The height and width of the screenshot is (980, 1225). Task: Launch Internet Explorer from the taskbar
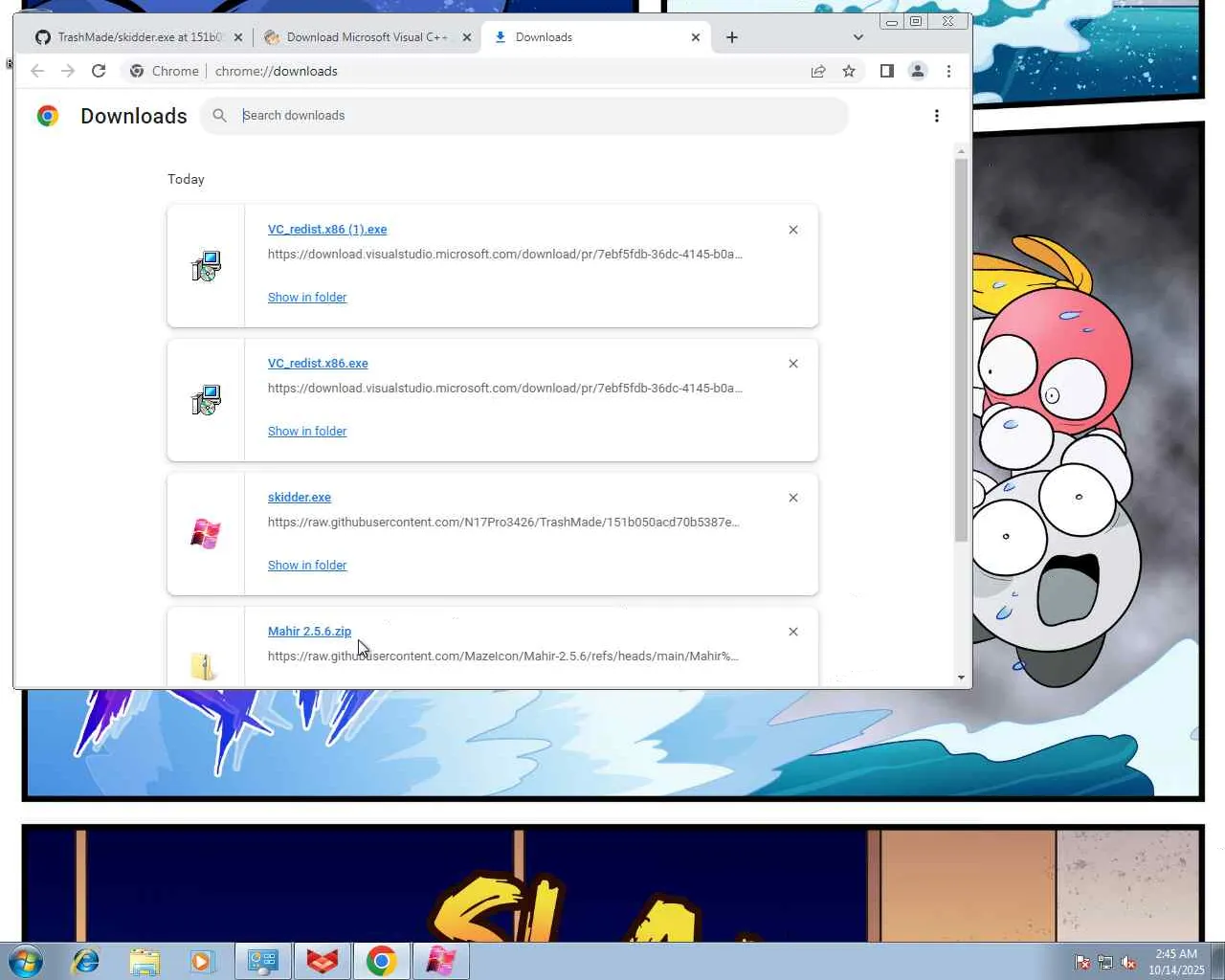(86, 961)
